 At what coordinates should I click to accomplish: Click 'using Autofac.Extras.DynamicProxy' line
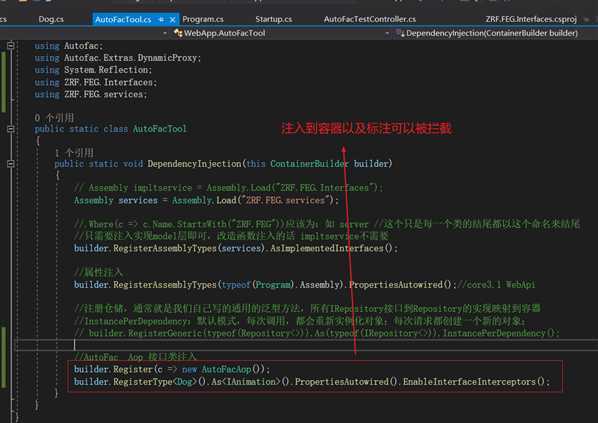pyautogui.click(x=117, y=58)
